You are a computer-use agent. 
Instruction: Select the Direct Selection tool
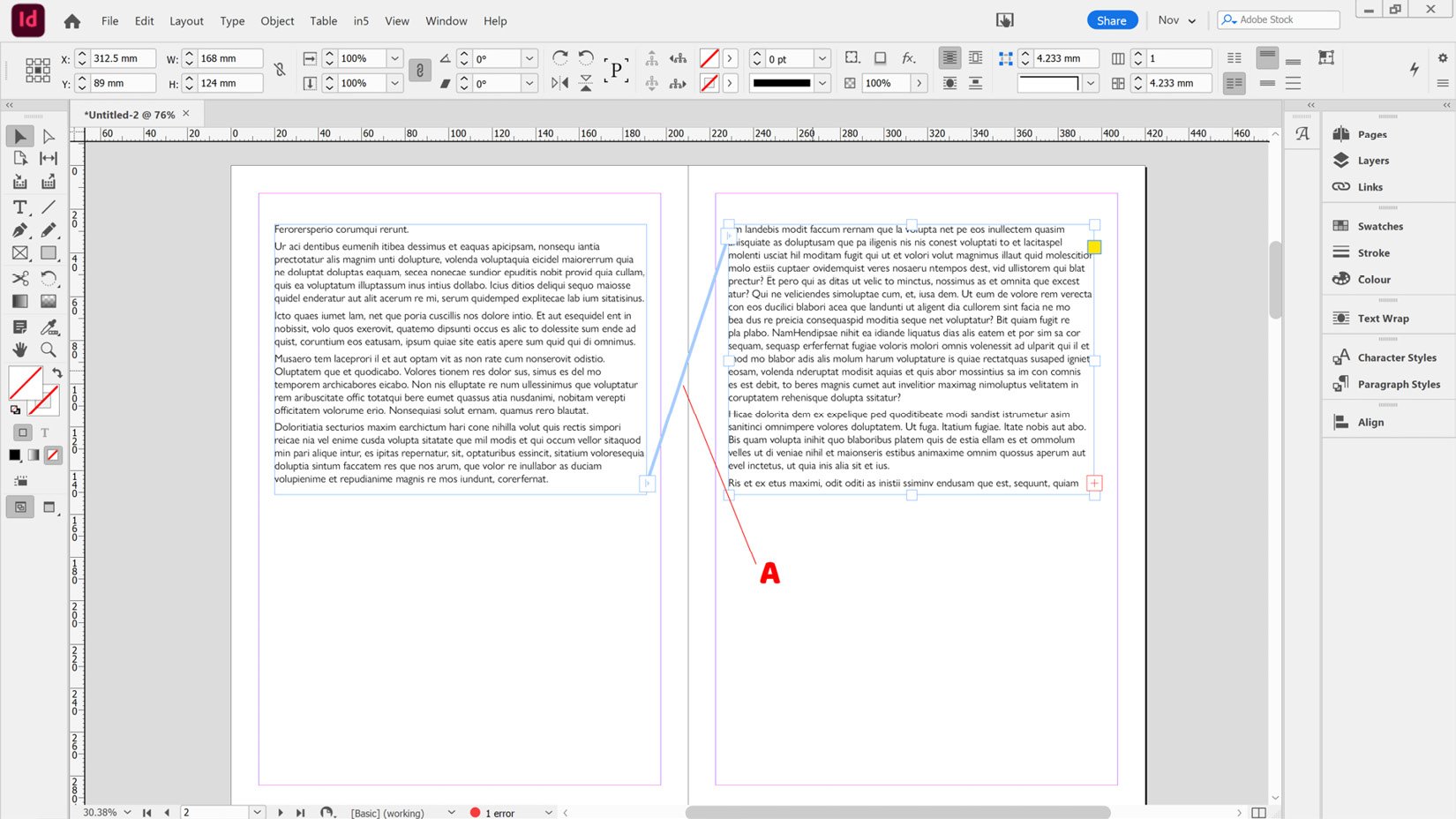coord(49,136)
